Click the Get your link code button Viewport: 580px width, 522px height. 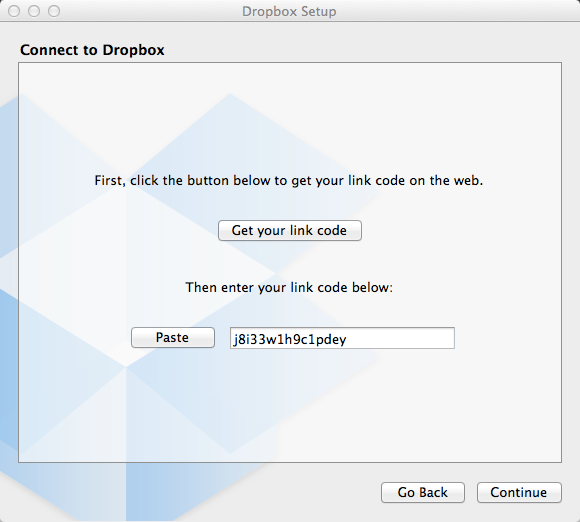tap(290, 230)
